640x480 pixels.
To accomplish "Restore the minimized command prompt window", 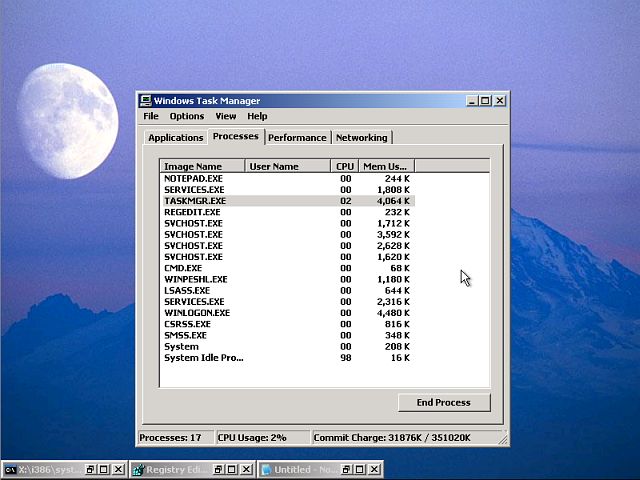I will (90, 469).
